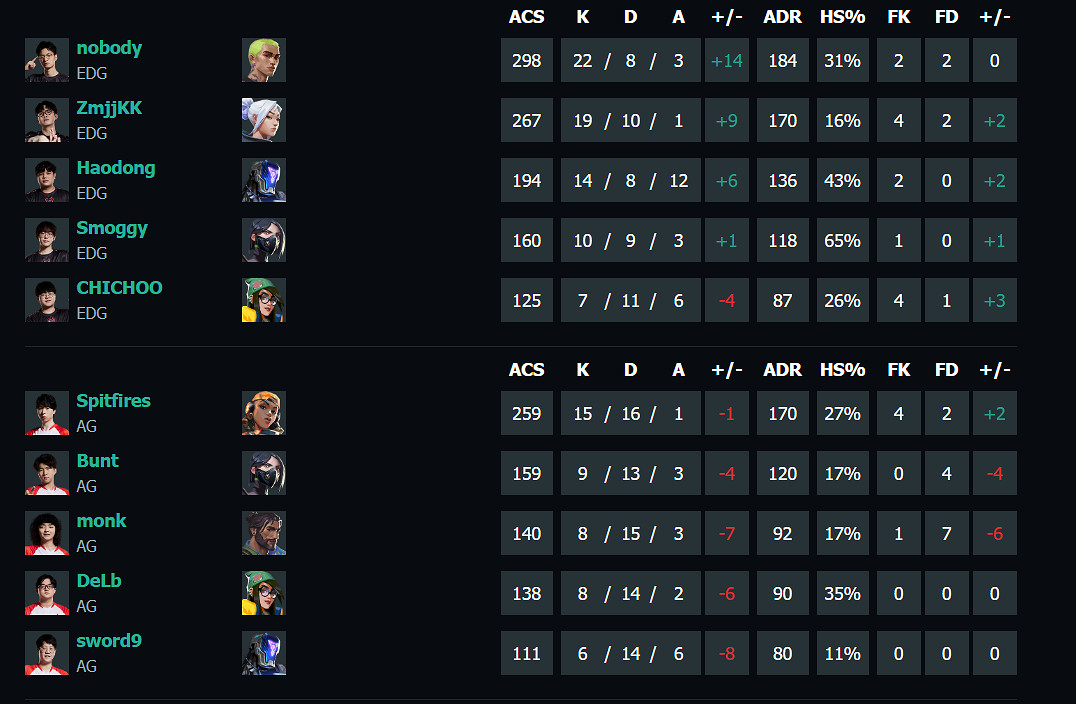The image size is (1076, 704).
Task: Click monk's Harbor agent portrait
Action: (263, 533)
